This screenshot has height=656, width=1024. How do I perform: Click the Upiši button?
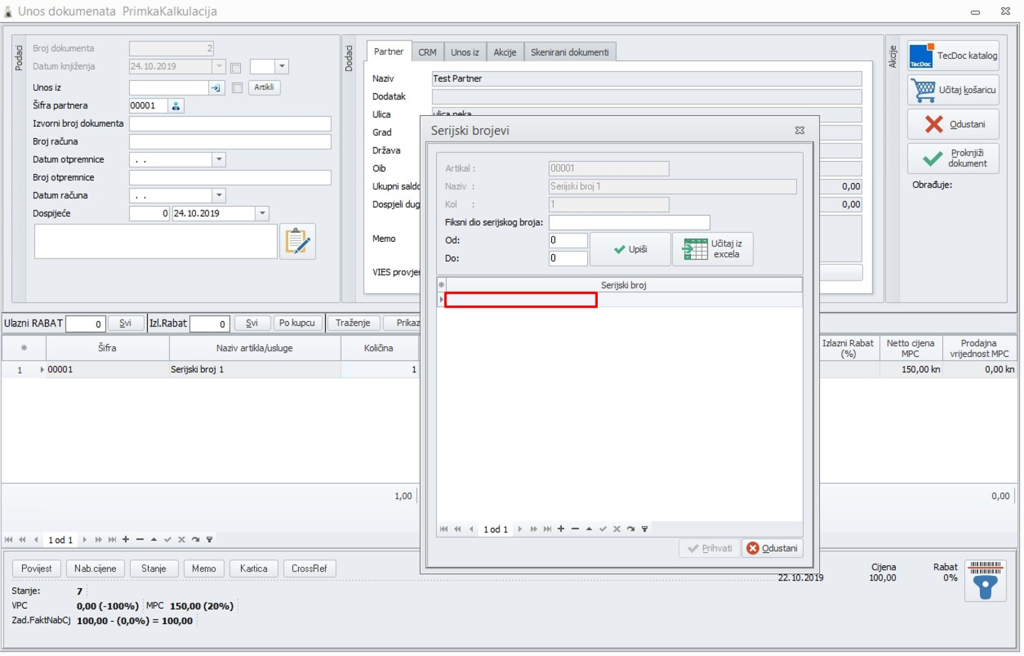click(630, 249)
